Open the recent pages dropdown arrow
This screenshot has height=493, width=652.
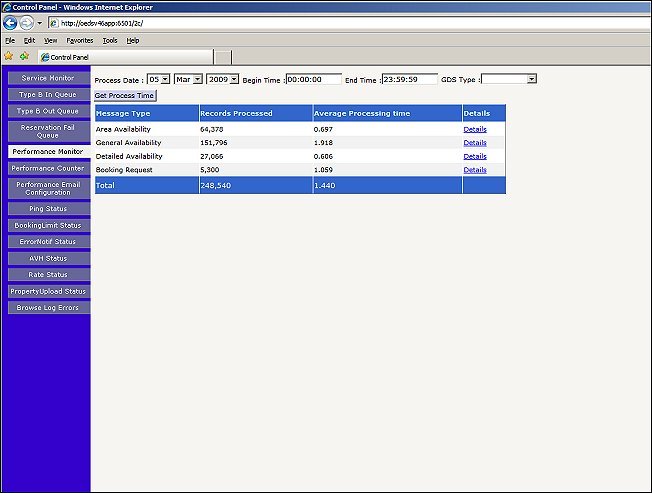[x=39, y=23]
